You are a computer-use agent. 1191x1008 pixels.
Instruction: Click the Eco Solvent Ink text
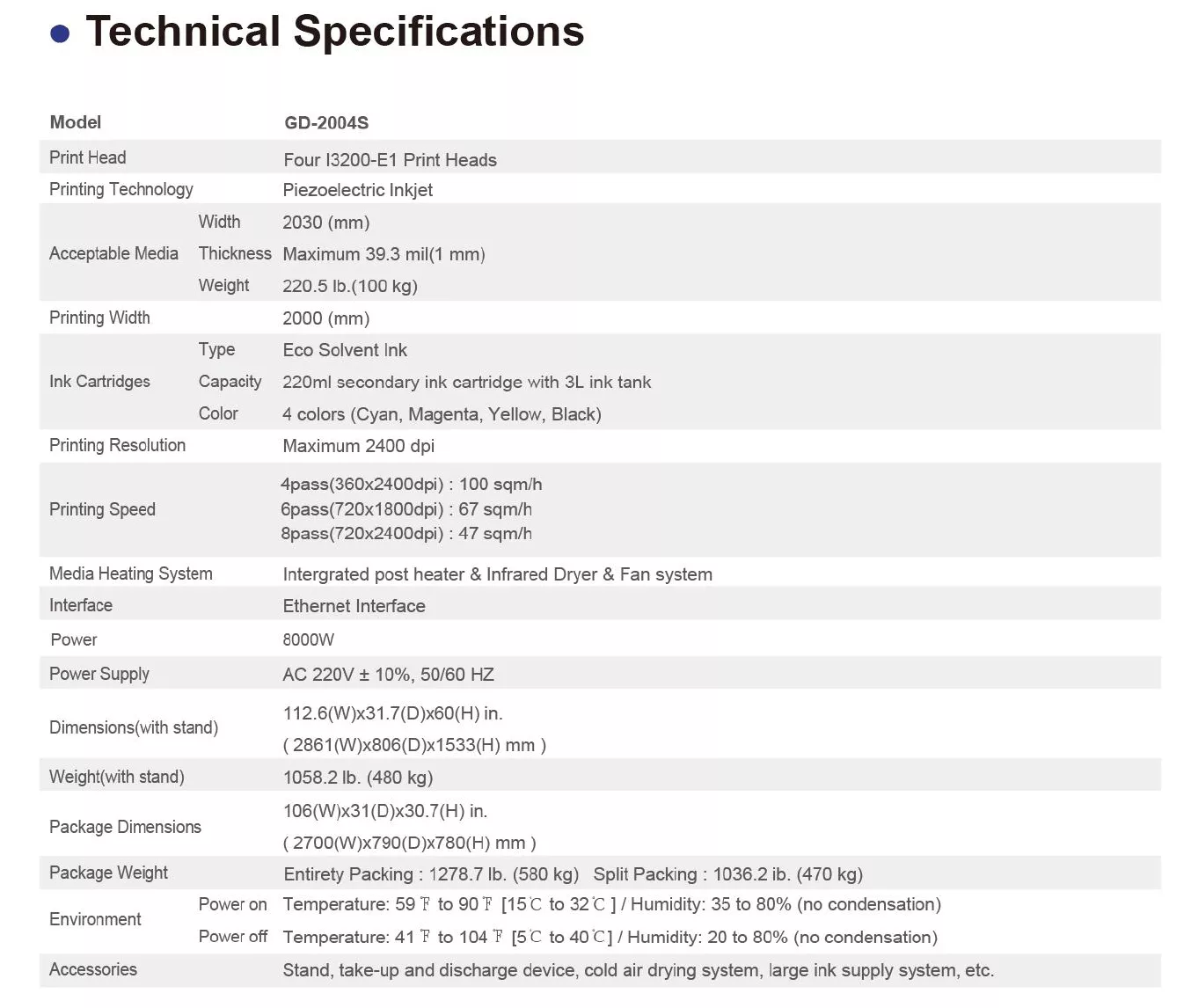tap(345, 350)
